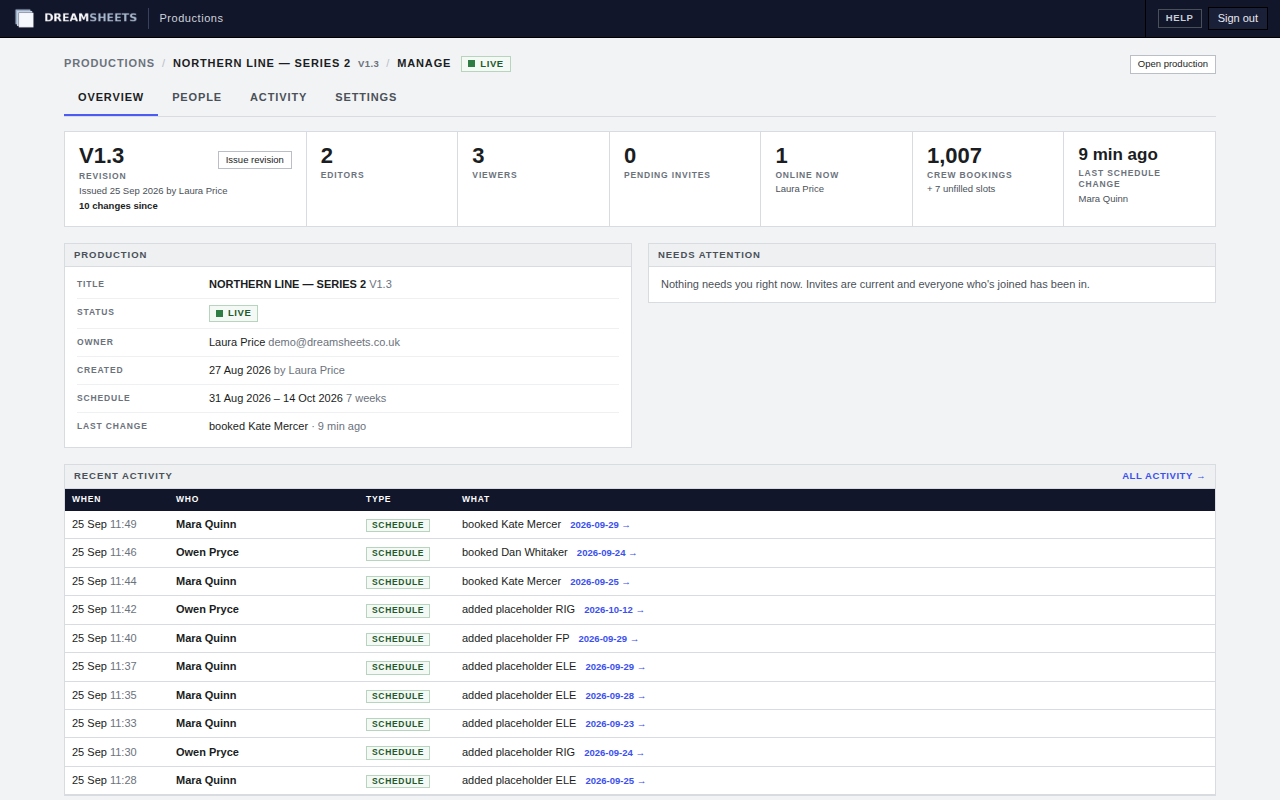Image resolution: width=1280 pixels, height=800 pixels.
Task: Click the owner email demo@dreamsheets.co.uk
Action: pyautogui.click(x=334, y=342)
